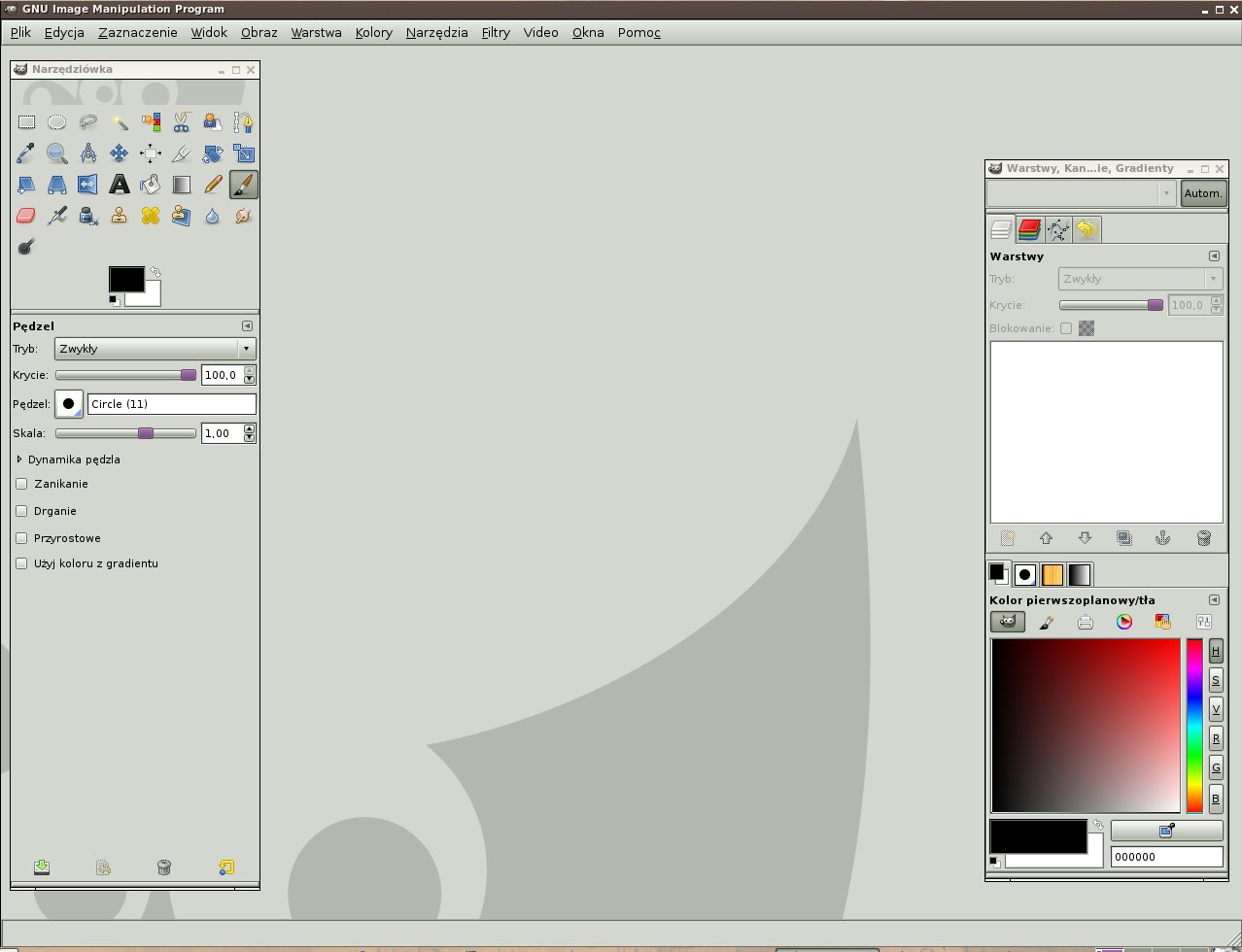Open the Filtry menu
Screen dimensions: 1242x952
[x=496, y=32]
